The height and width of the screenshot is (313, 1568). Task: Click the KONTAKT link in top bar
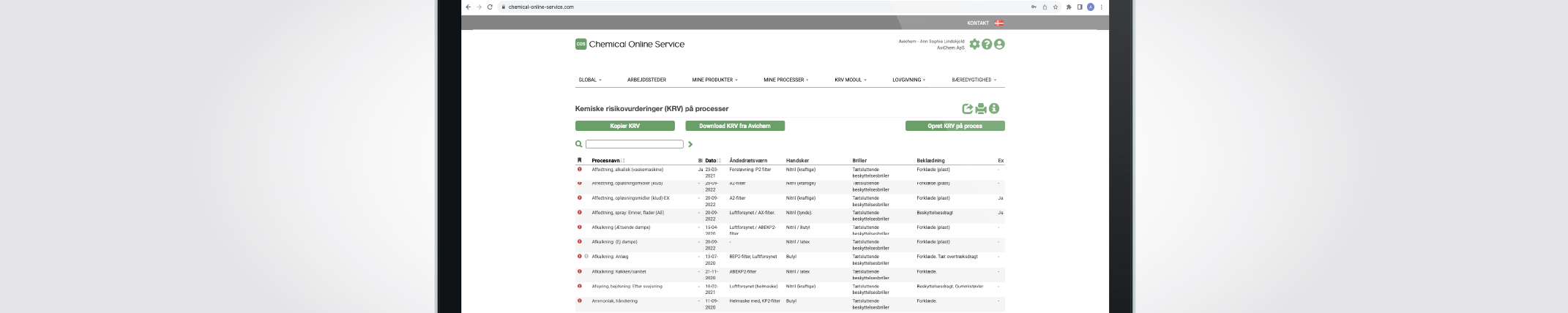point(977,23)
